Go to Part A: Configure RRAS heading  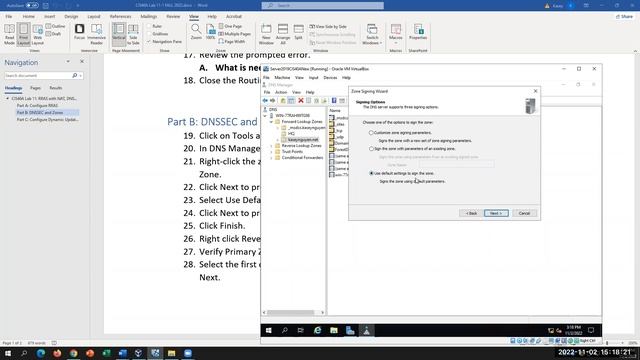click(37, 105)
